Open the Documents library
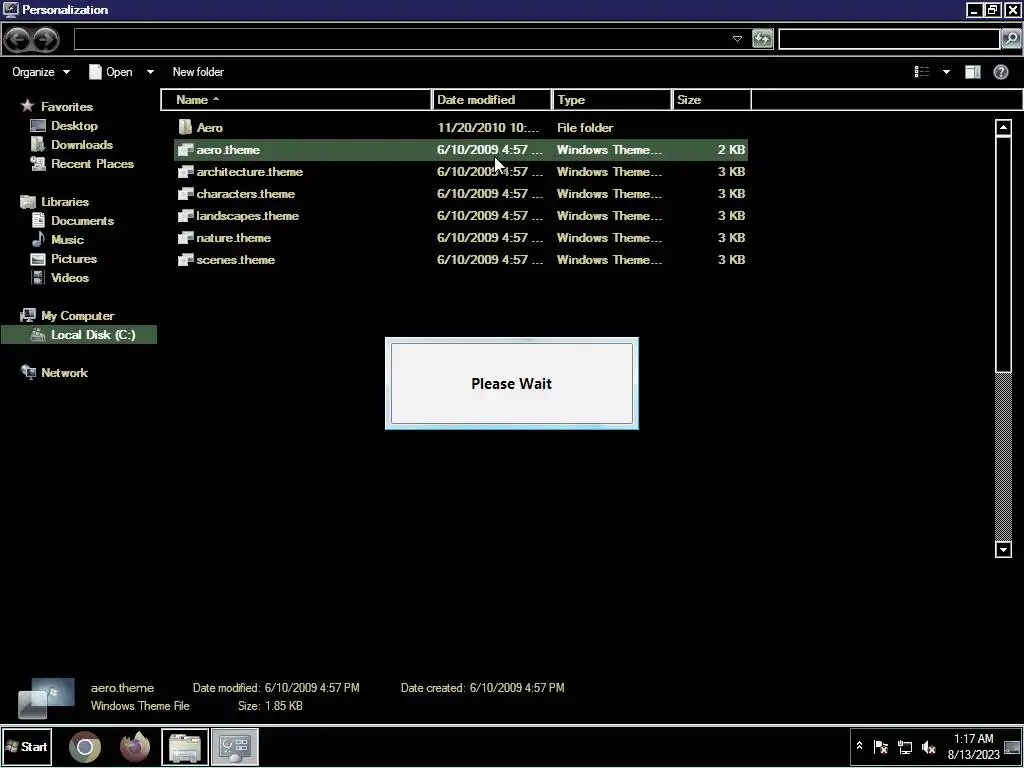 (x=72, y=221)
